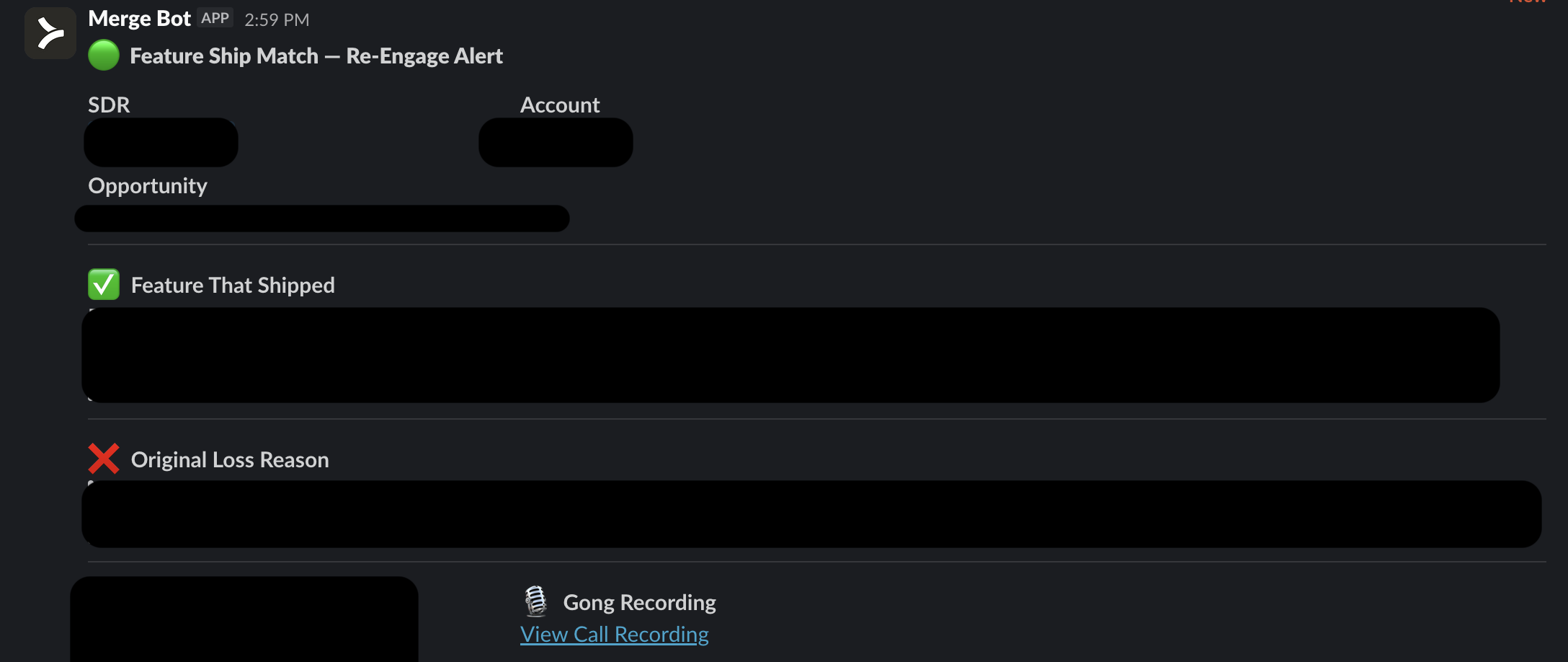Click the APP badge beside Merge Bot
Screen dimensions: 1568x662
[215, 18]
